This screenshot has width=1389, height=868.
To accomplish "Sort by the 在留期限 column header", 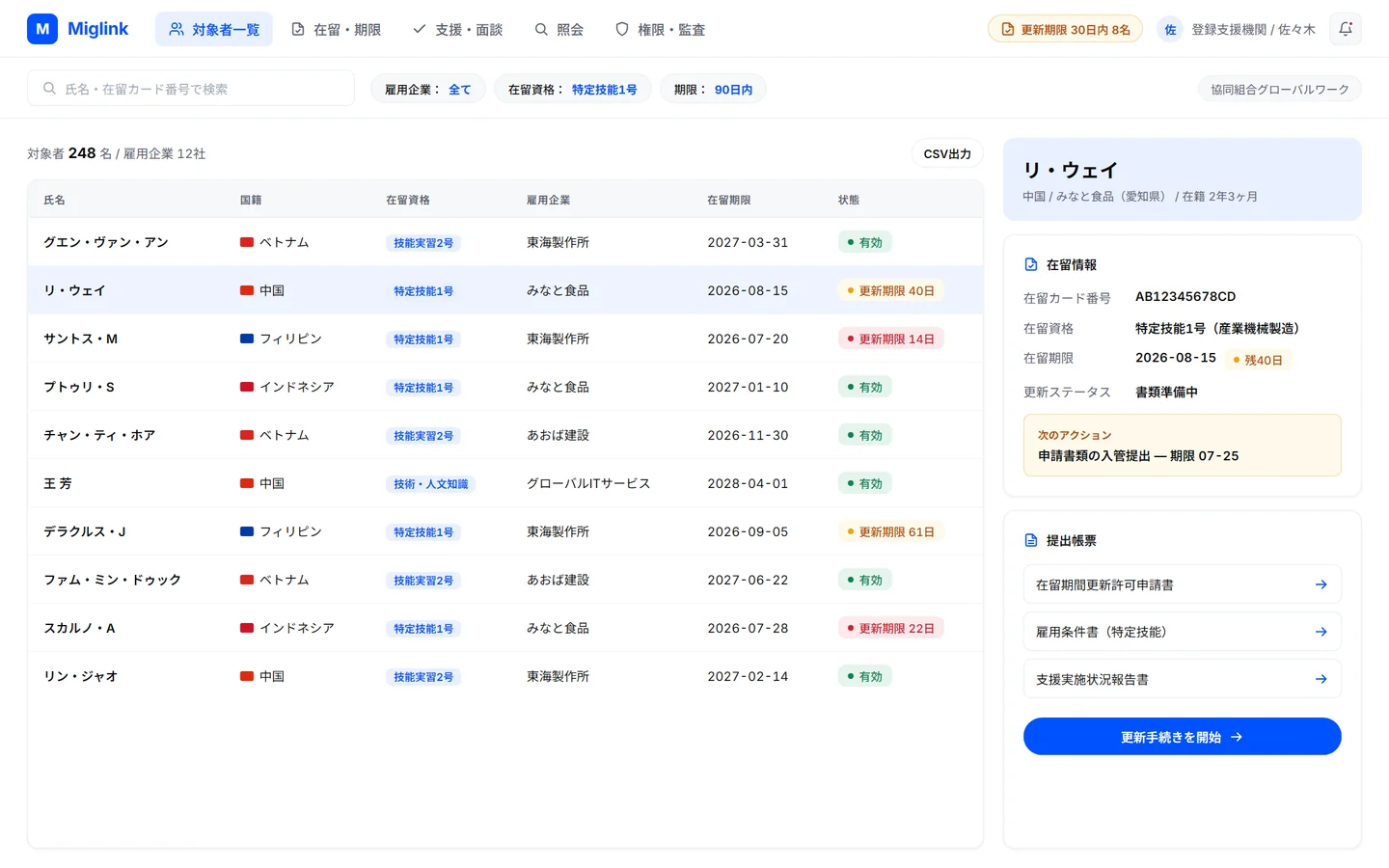I will pos(728,200).
